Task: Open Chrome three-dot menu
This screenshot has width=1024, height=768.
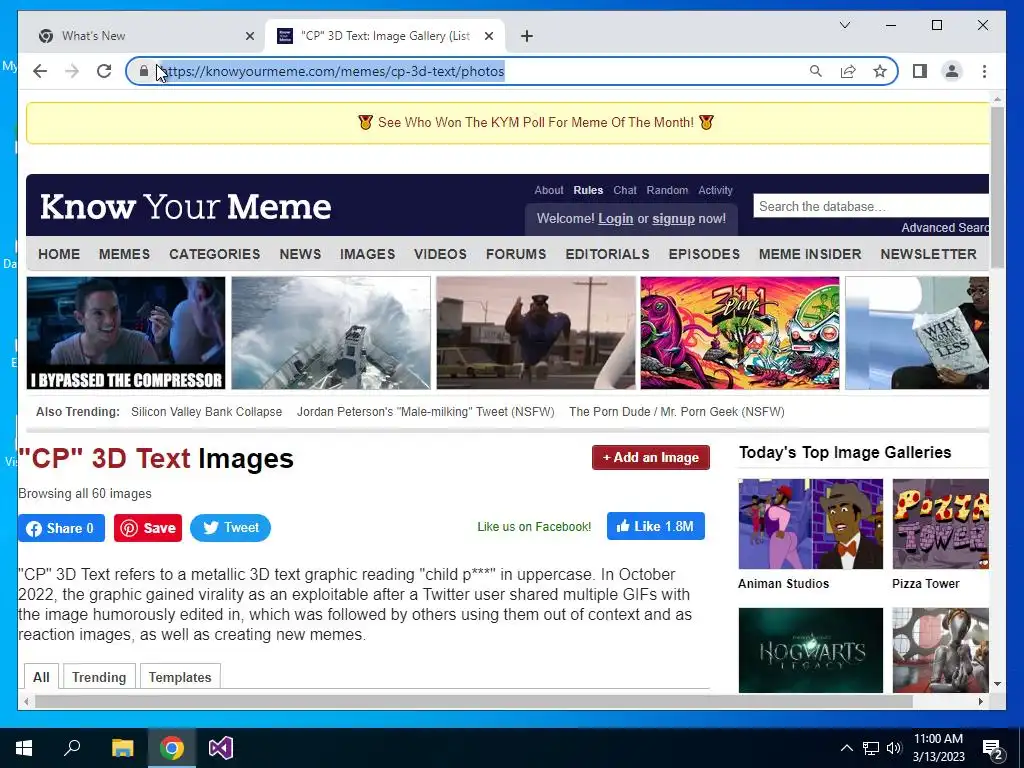Action: 984,71
